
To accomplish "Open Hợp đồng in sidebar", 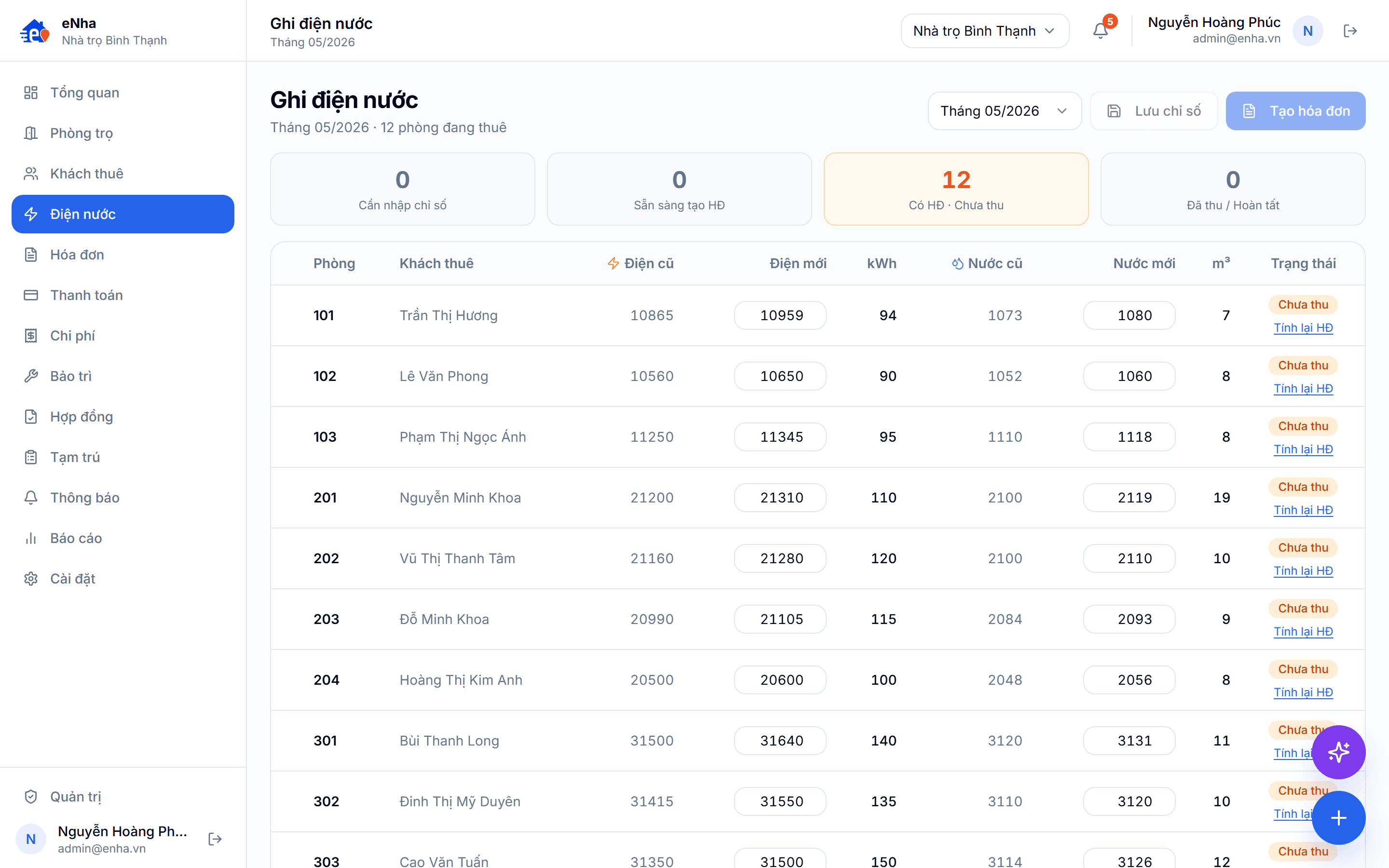I will click(123, 417).
